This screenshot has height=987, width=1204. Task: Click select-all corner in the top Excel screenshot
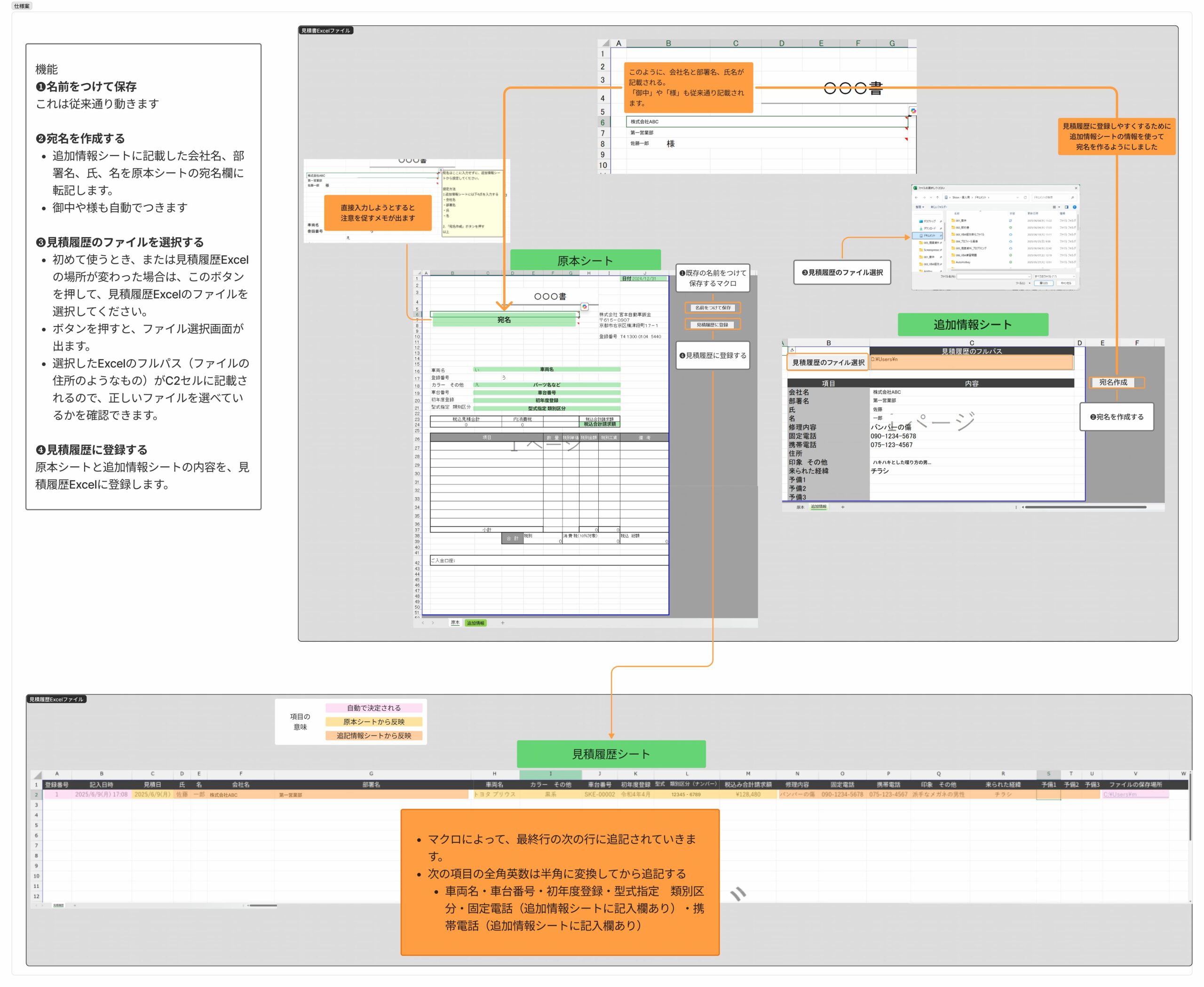pyautogui.click(x=605, y=43)
